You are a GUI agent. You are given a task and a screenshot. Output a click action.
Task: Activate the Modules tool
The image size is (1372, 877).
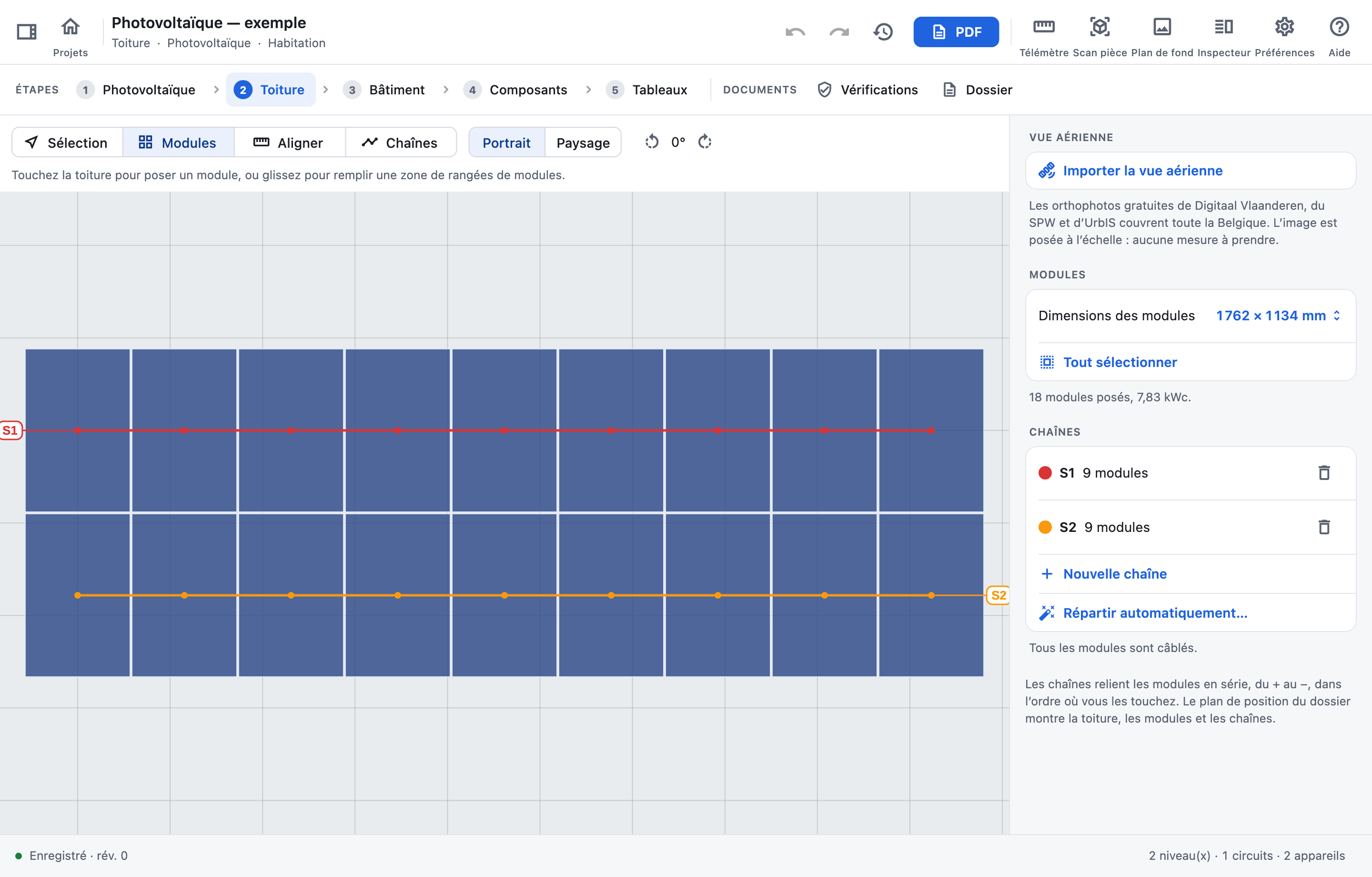click(178, 143)
